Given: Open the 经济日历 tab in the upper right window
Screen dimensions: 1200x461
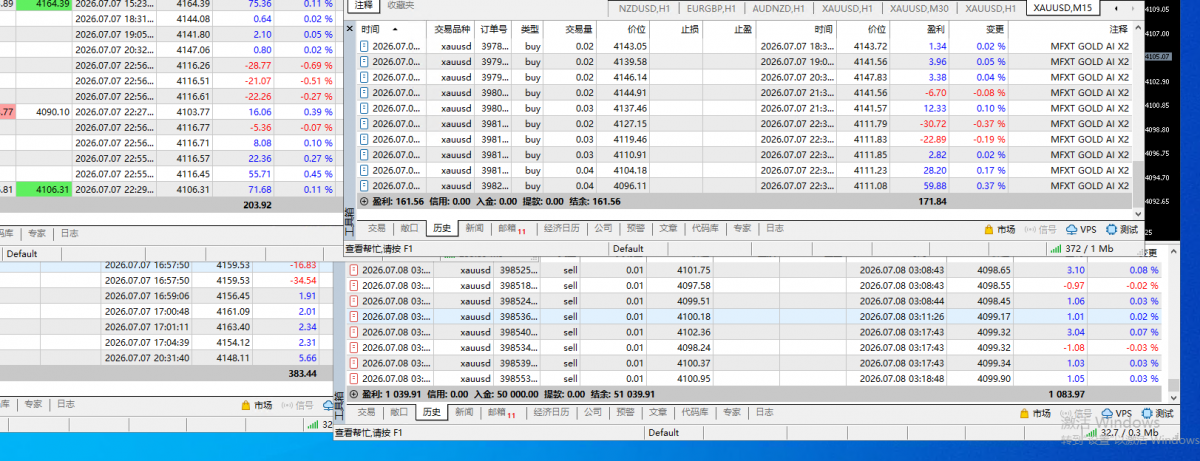Looking at the screenshot, I should pyautogui.click(x=562, y=229).
